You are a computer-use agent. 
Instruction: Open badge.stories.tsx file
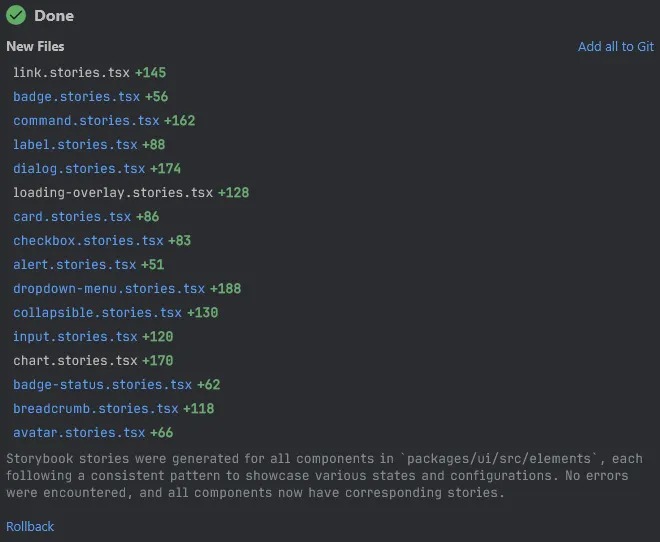76,97
